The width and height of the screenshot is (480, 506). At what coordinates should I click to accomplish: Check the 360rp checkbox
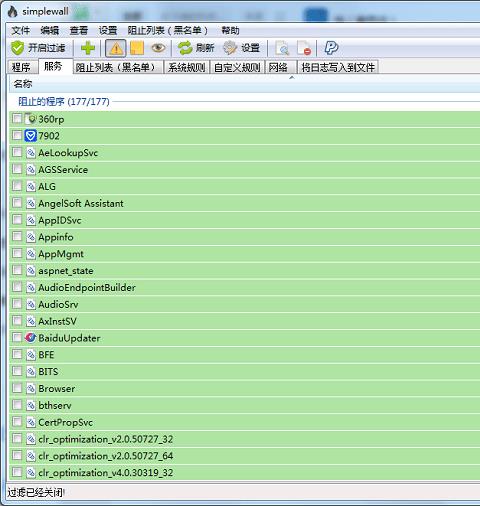tap(17, 118)
